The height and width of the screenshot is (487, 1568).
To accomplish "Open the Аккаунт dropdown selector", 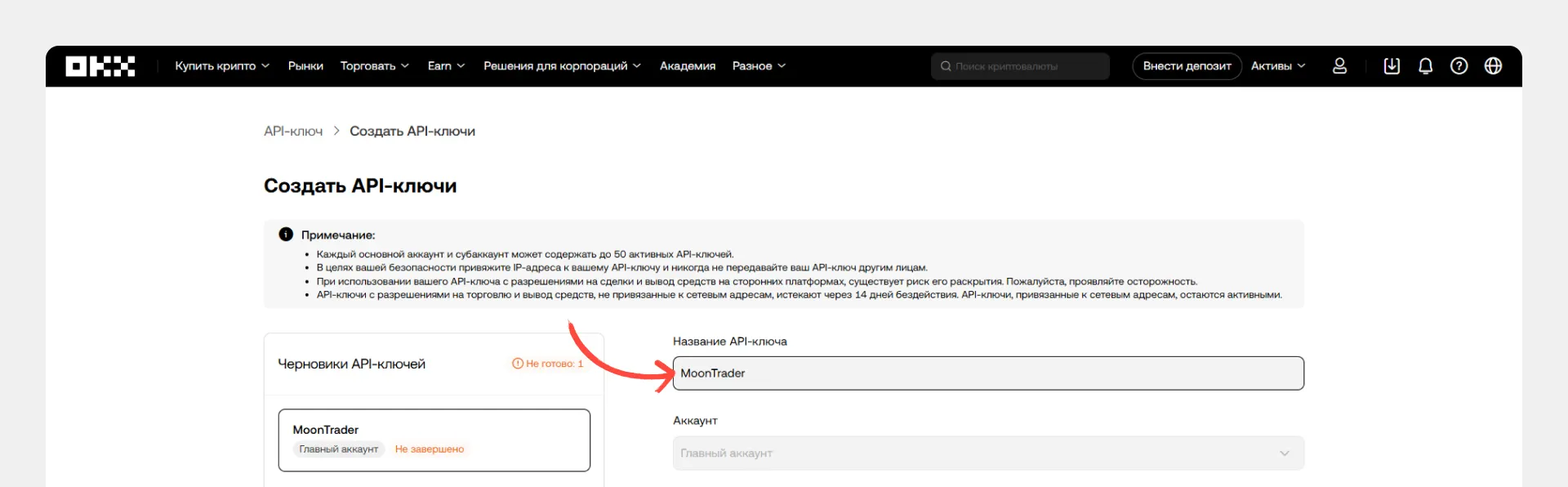I will point(987,453).
